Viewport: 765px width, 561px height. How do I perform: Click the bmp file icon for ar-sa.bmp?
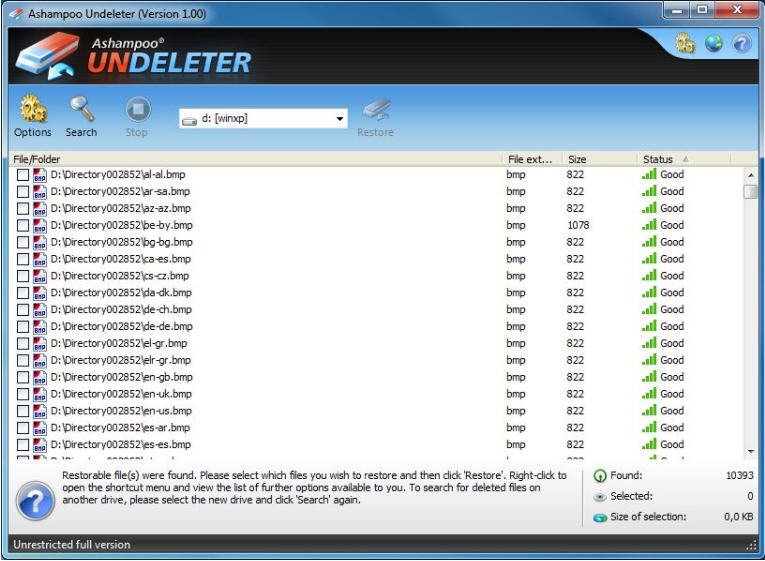[x=40, y=192]
